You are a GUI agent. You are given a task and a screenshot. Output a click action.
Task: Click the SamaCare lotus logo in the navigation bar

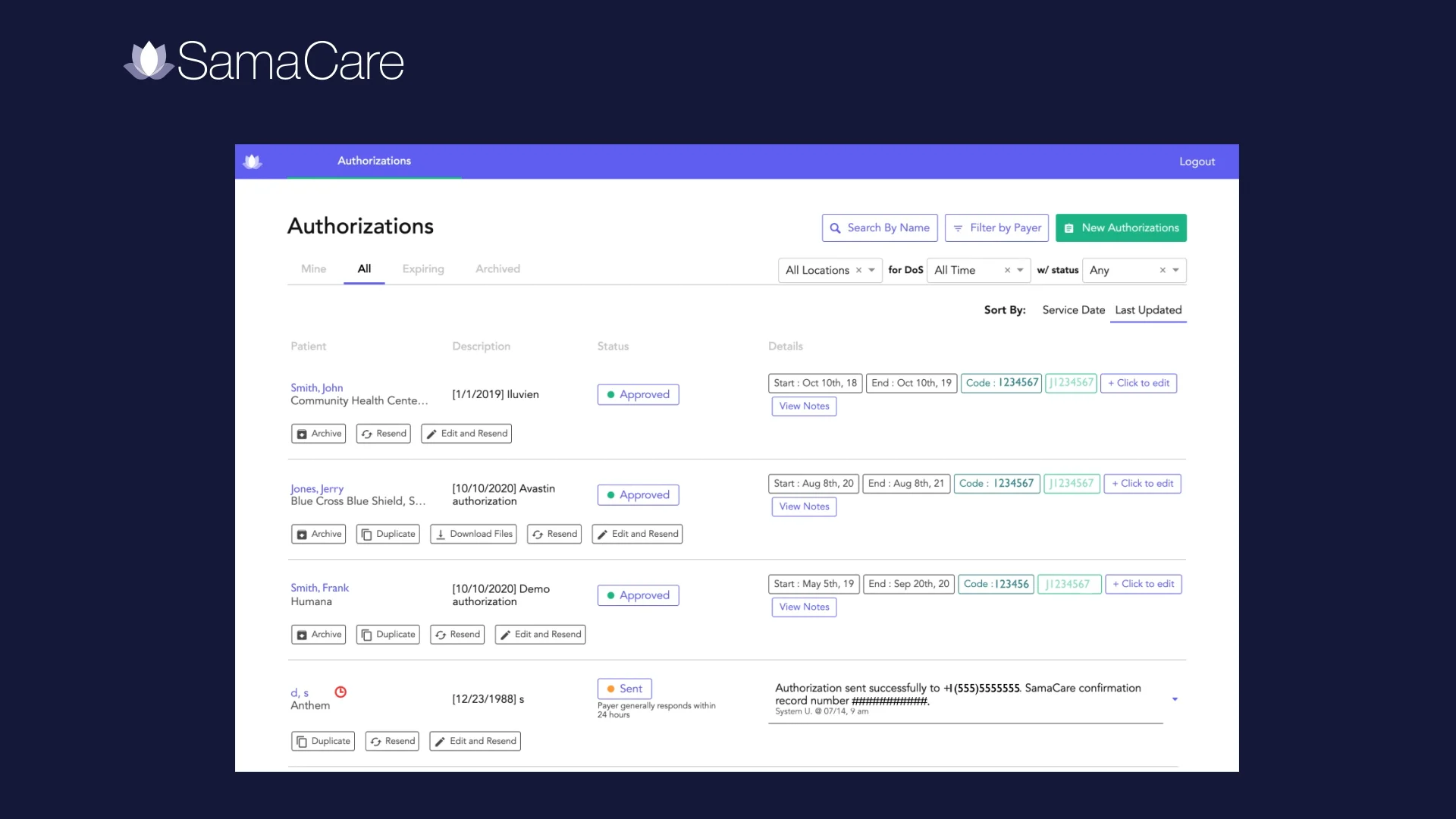click(252, 161)
